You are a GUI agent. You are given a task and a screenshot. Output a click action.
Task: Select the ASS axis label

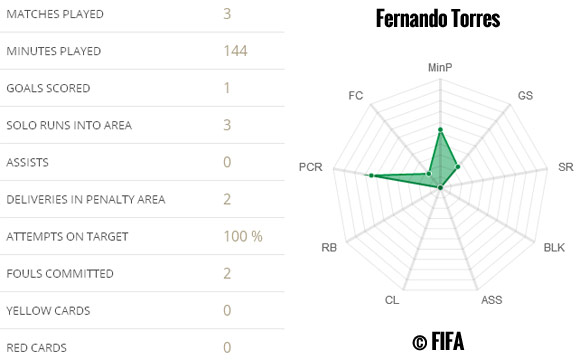[492, 300]
